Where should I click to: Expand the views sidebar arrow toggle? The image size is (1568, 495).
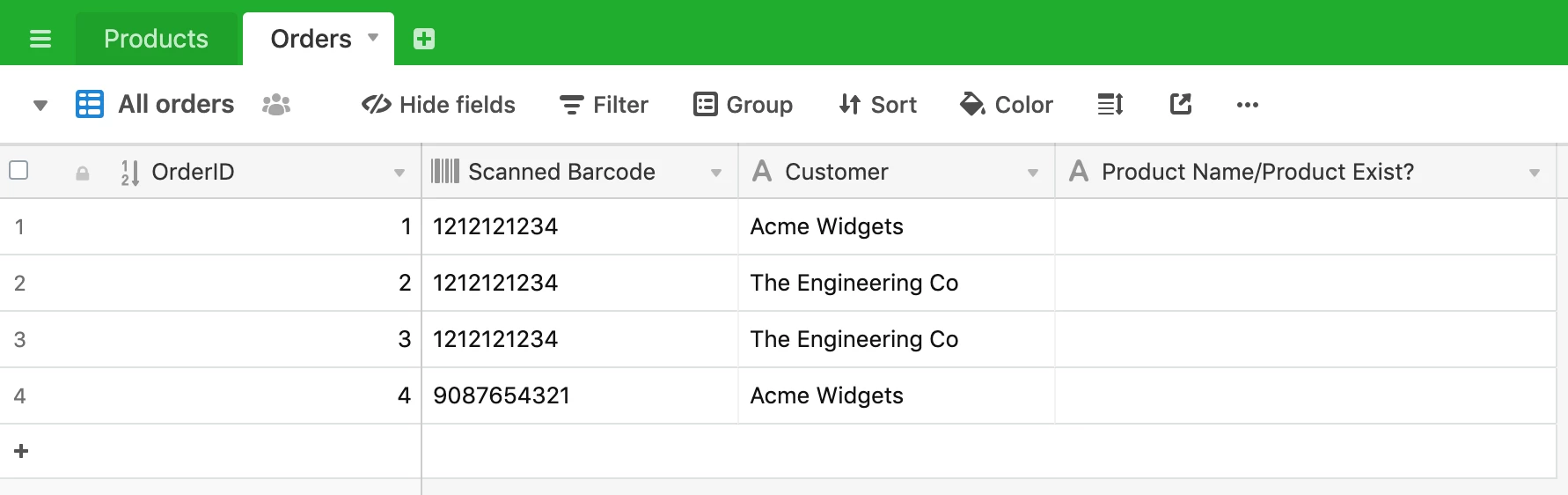(x=40, y=106)
